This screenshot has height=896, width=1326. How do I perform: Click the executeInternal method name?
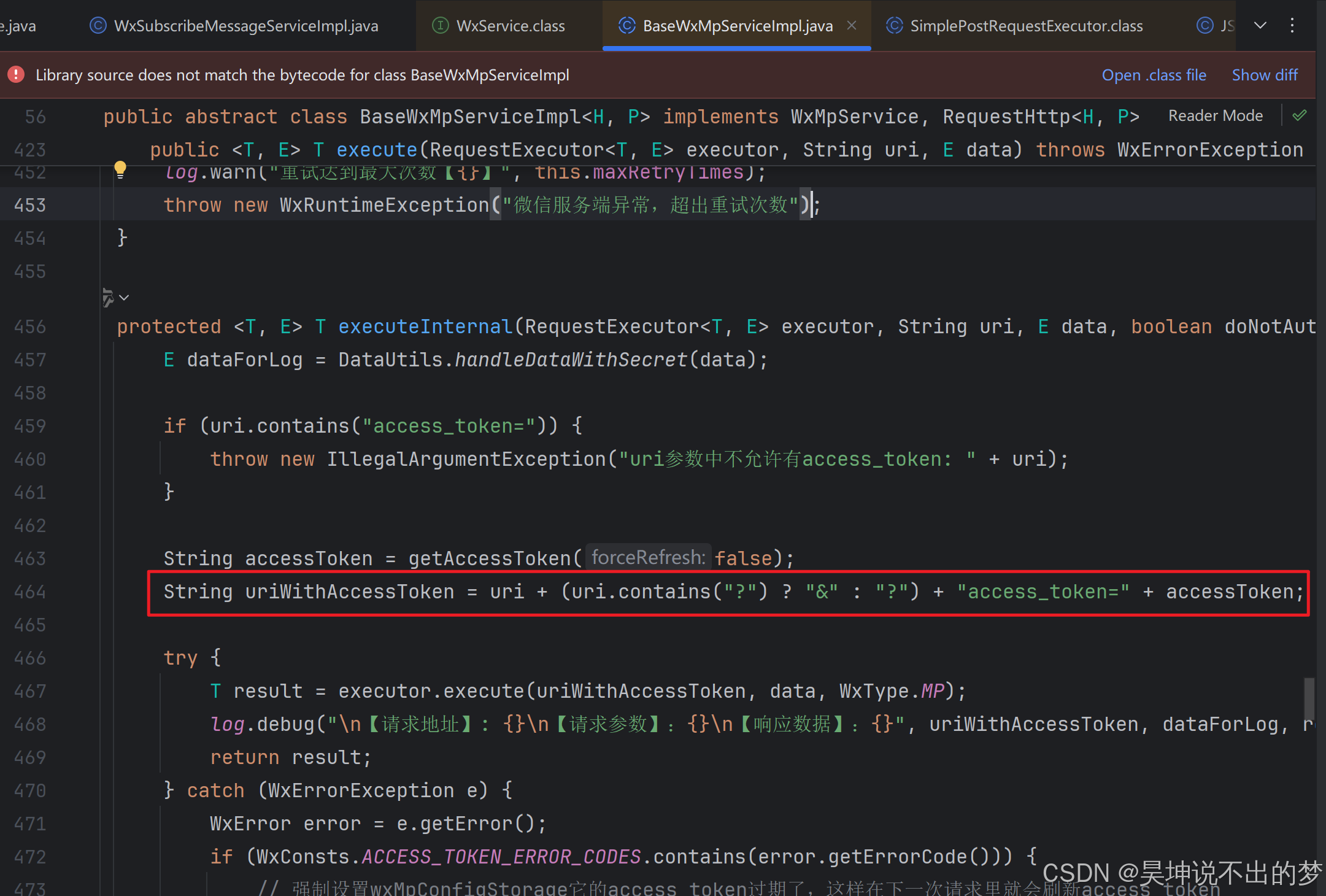point(425,326)
